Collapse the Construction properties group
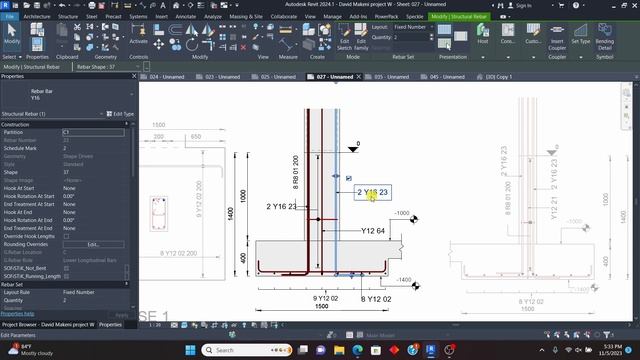Image resolution: width=640 pixels, height=360 pixels. (x=126, y=124)
